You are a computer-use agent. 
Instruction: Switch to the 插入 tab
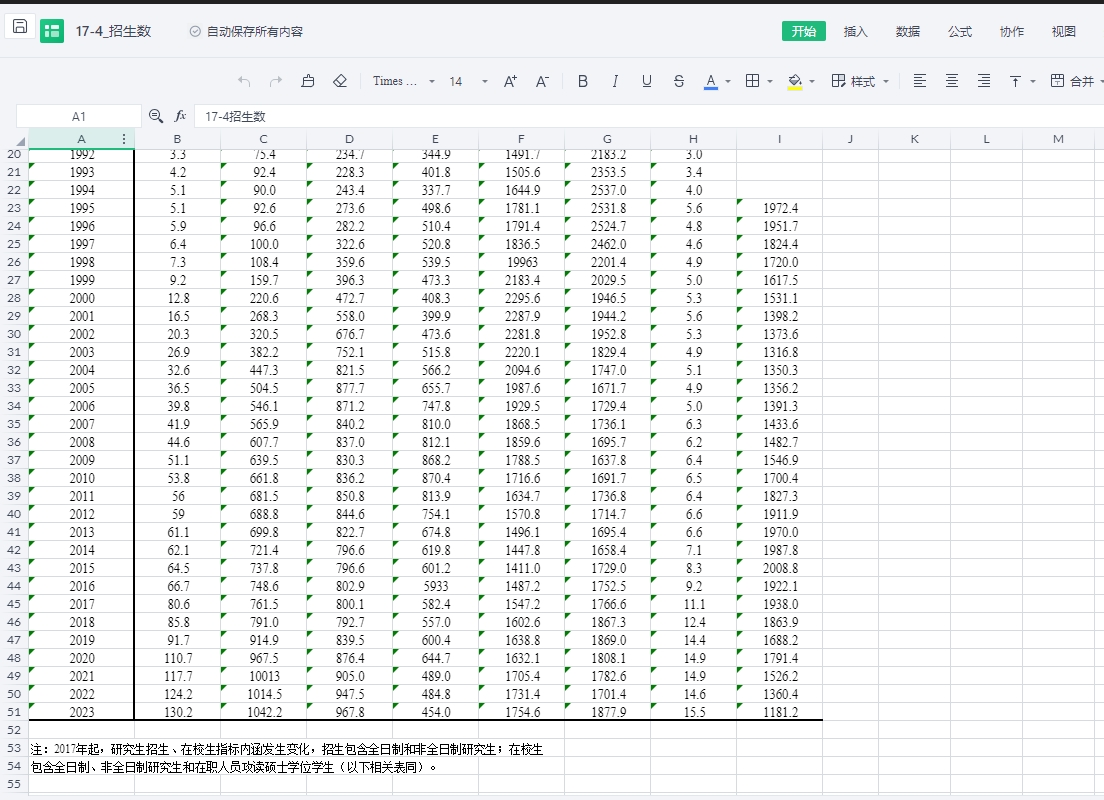856,31
